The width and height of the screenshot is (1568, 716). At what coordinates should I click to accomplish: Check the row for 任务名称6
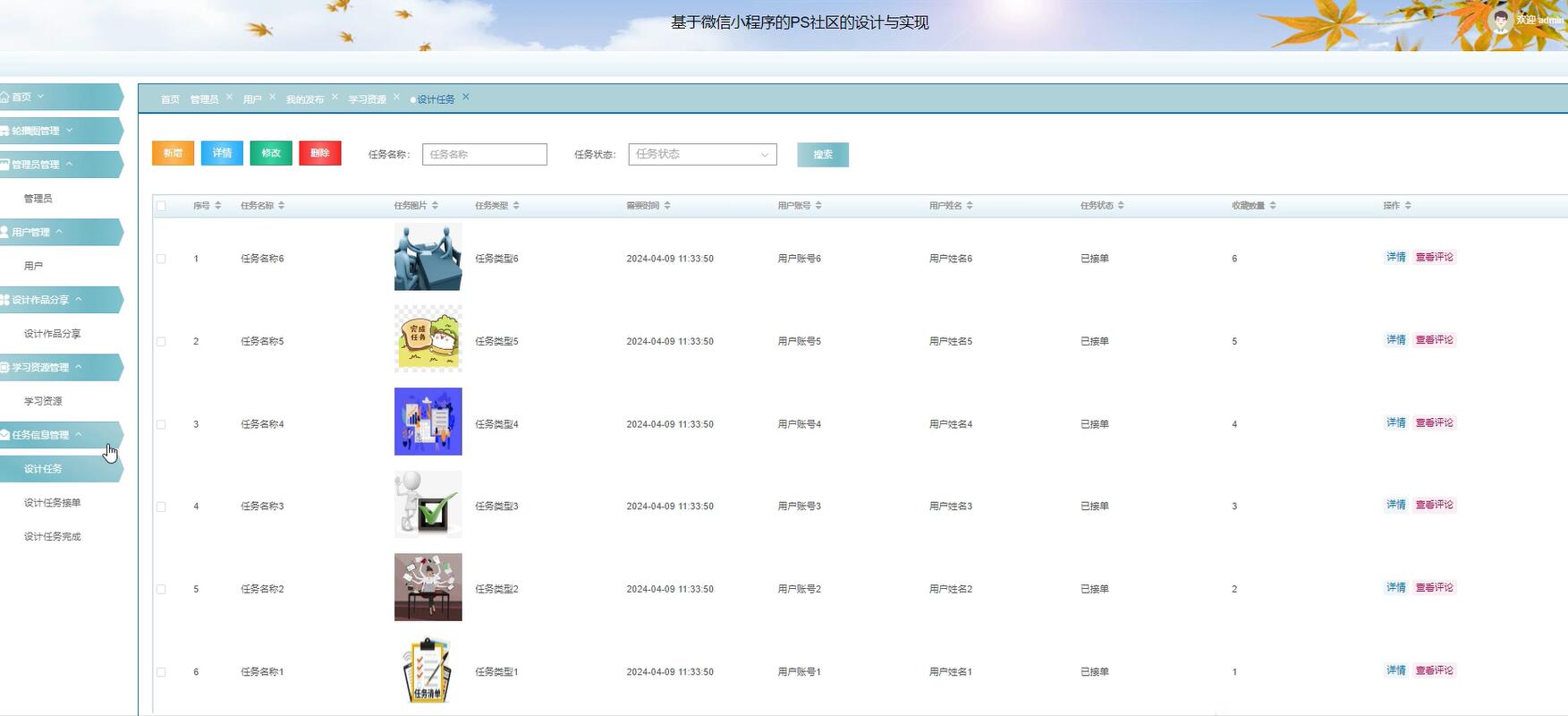[x=161, y=259]
